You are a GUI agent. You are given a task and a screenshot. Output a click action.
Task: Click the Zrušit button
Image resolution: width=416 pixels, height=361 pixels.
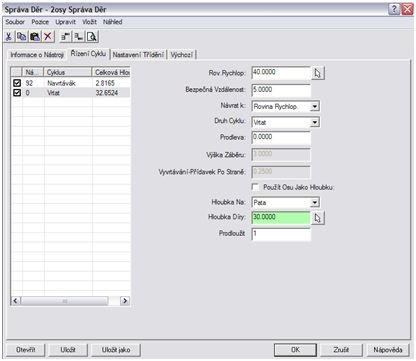click(x=341, y=350)
